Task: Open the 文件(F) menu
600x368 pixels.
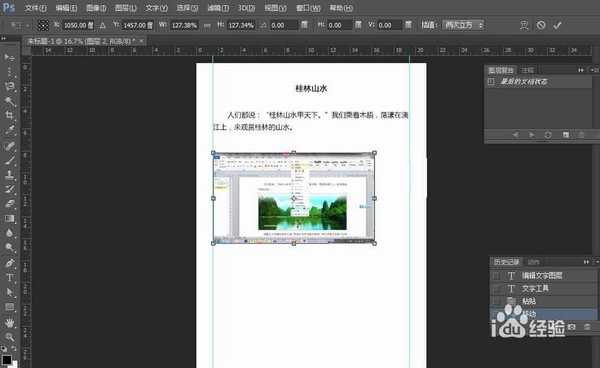Action: point(35,8)
